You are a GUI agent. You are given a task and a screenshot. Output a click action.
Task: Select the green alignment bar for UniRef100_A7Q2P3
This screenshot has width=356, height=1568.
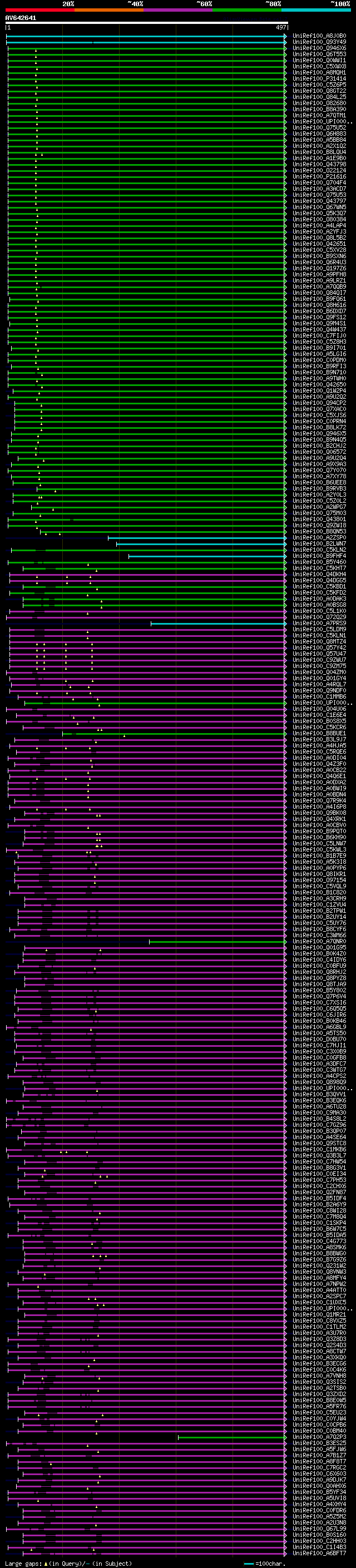coord(232,1437)
